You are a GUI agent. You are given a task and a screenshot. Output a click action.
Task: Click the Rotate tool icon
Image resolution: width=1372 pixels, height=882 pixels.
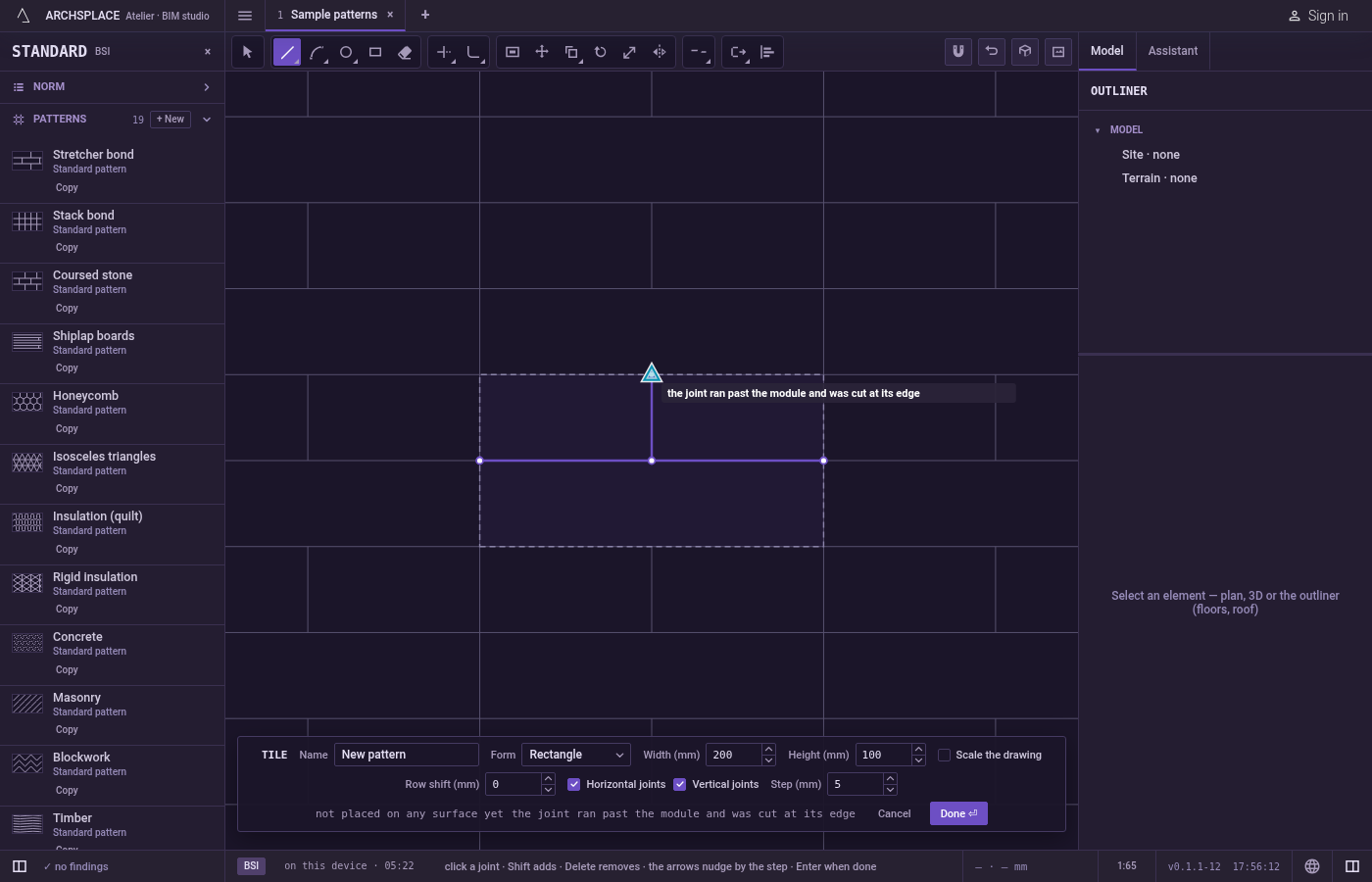click(x=601, y=52)
